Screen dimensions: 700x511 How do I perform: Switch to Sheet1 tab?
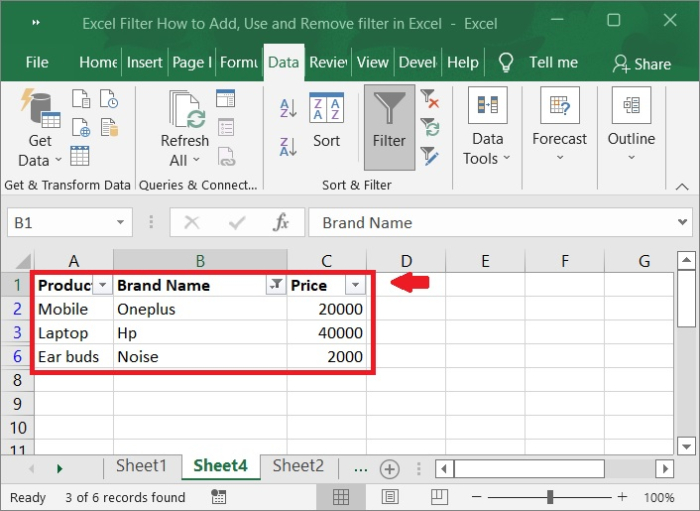[142, 466]
